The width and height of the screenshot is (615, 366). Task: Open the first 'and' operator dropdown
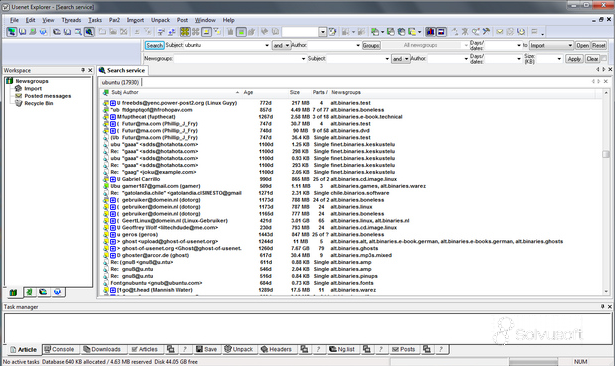287,46
